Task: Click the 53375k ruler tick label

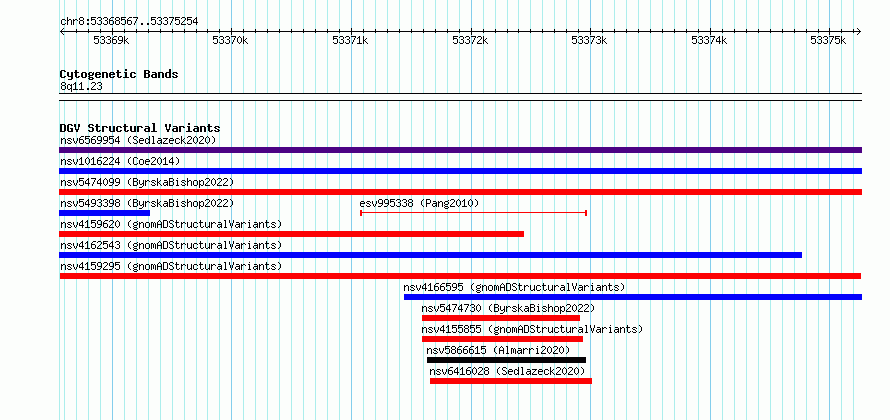Action: click(x=828, y=41)
